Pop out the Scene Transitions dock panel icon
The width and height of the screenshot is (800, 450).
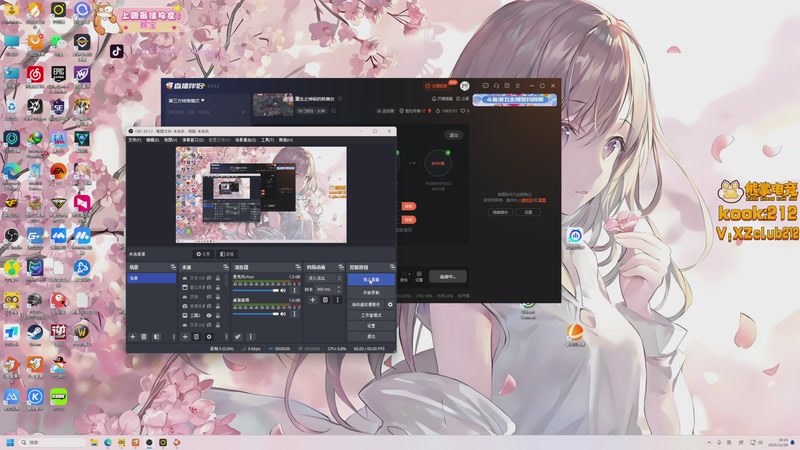341,267
